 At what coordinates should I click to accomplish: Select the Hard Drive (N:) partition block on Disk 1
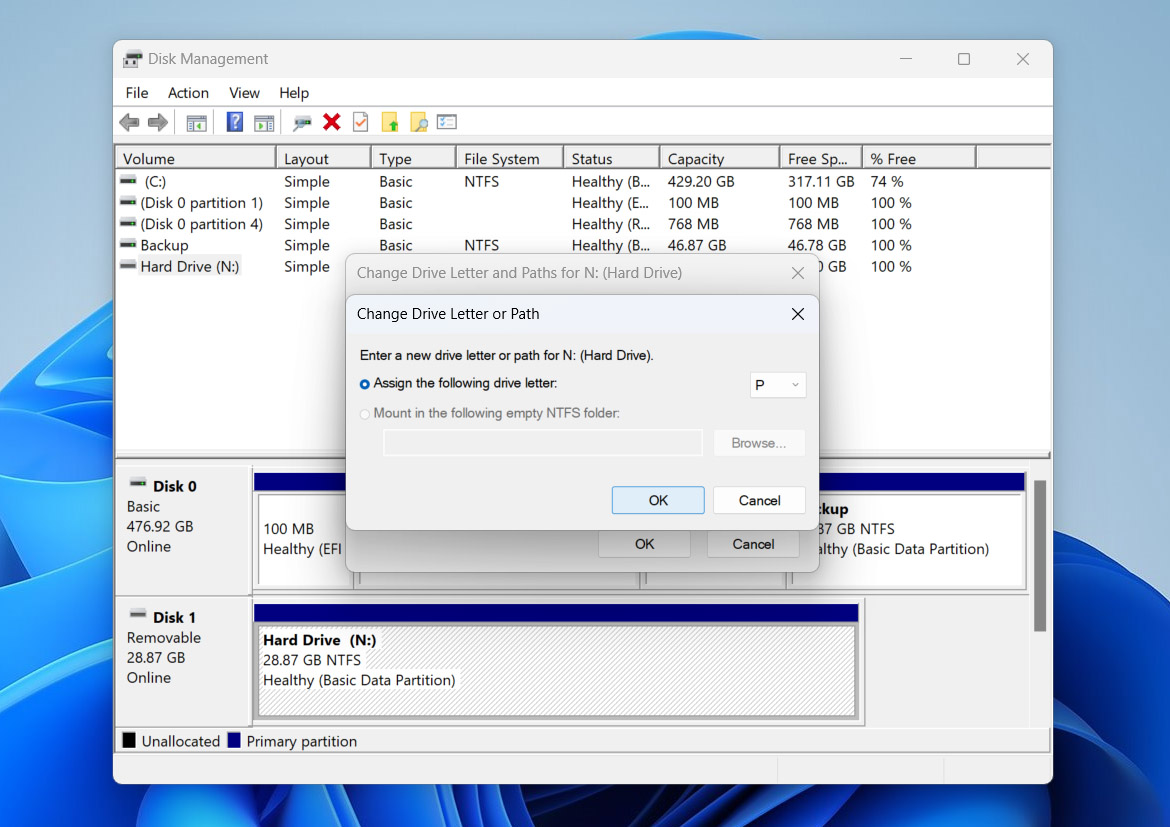pos(557,670)
